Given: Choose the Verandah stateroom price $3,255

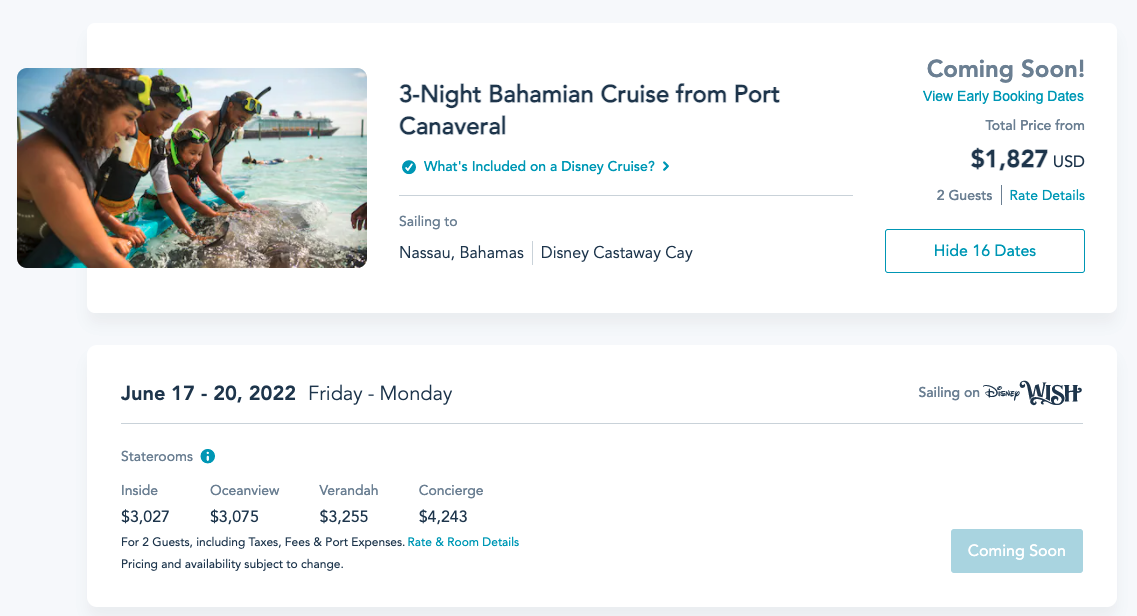Looking at the screenshot, I should 344,517.
